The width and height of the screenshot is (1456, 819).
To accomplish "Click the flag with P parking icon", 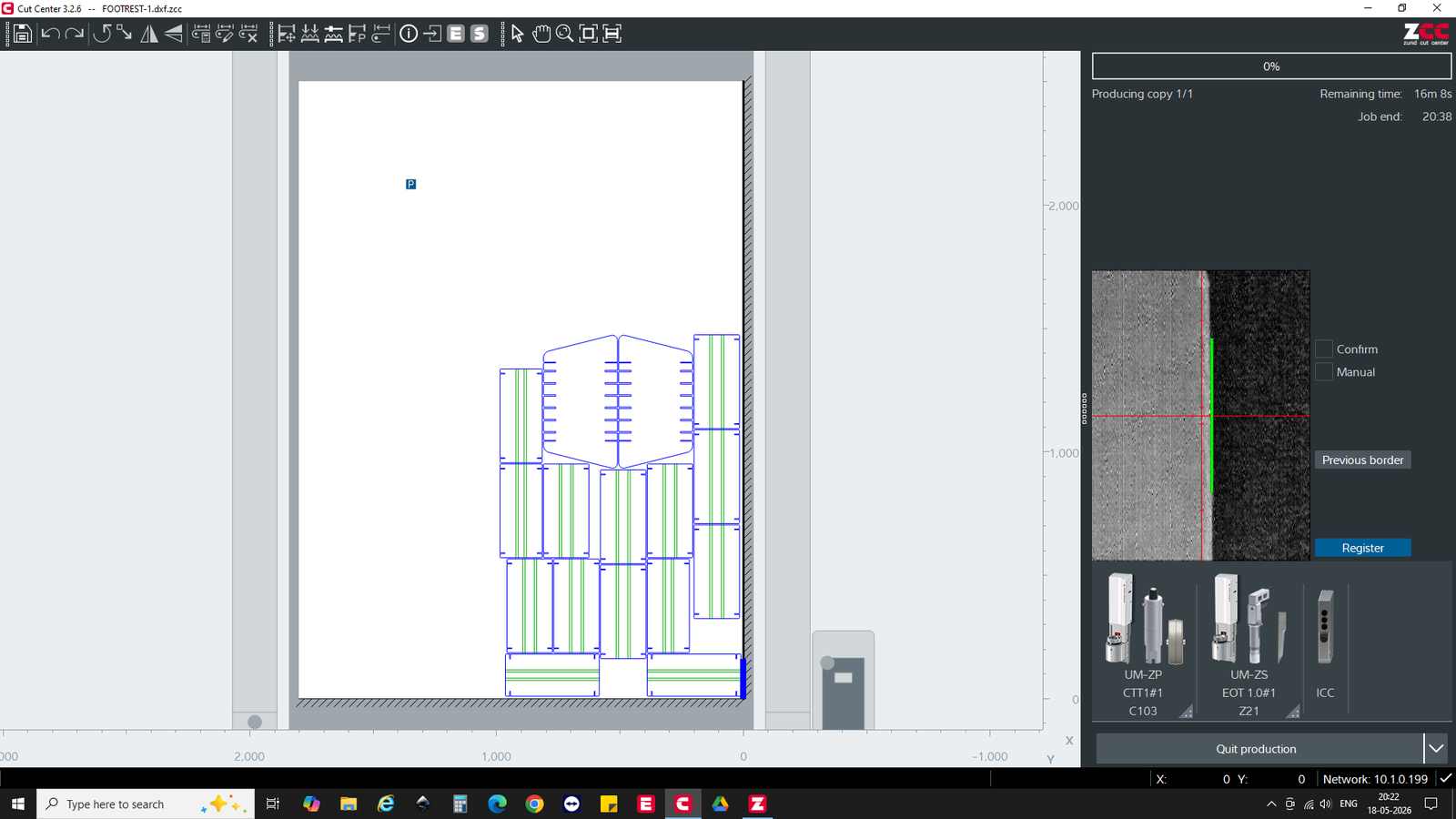I will 358,34.
